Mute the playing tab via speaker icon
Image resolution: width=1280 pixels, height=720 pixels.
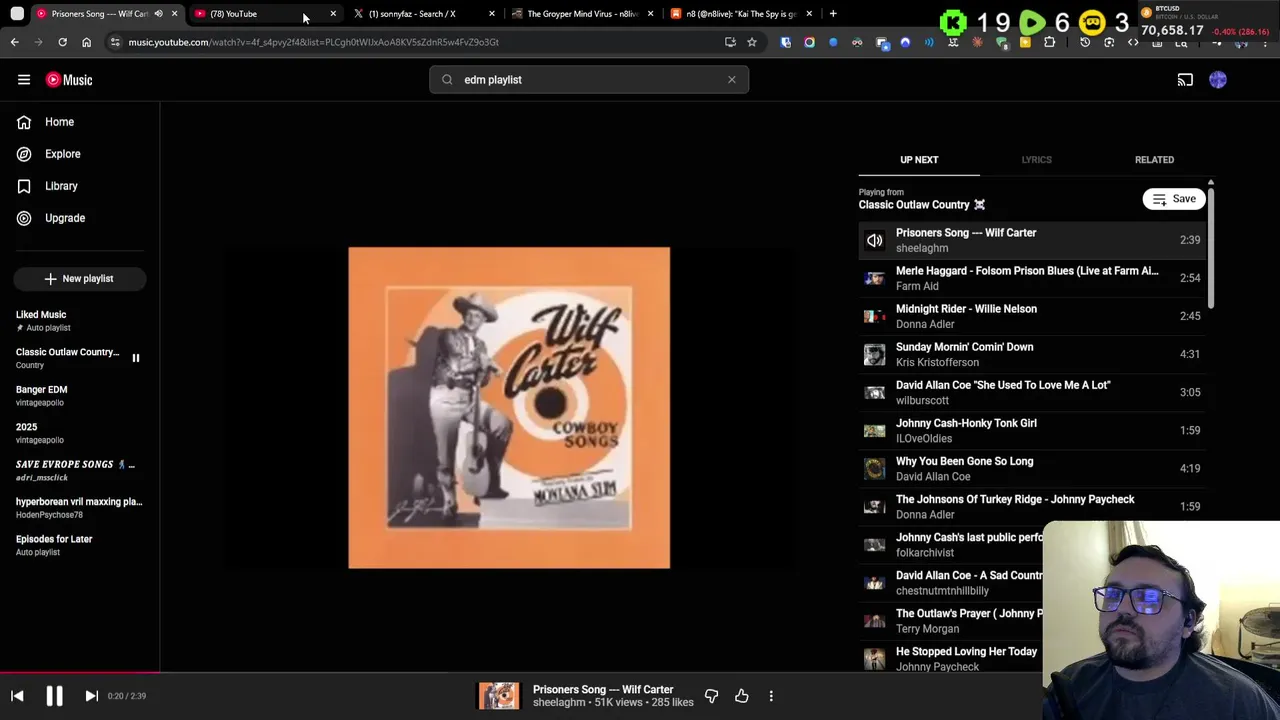coord(158,14)
